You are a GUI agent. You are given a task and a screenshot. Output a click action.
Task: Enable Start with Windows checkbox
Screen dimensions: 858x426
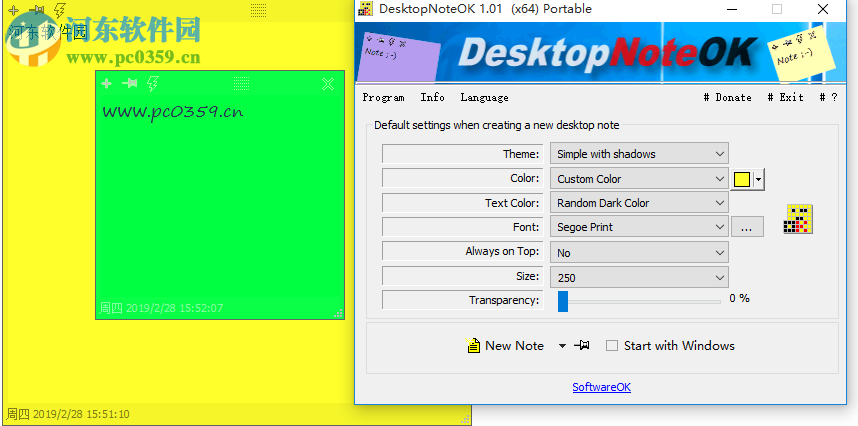612,346
